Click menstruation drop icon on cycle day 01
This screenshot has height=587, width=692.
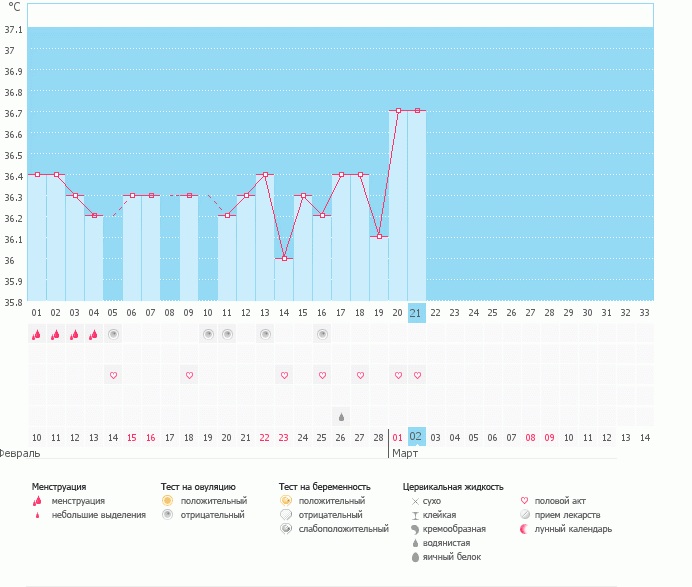pos(36,335)
